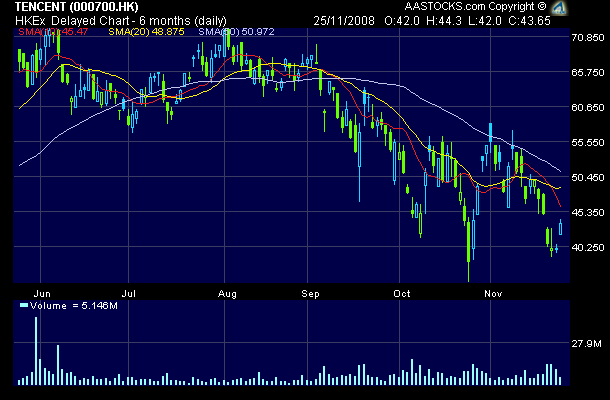Screen dimensions: 610x400
Task: Click the TENCENT (000700.HK) title
Action: pos(77,7)
